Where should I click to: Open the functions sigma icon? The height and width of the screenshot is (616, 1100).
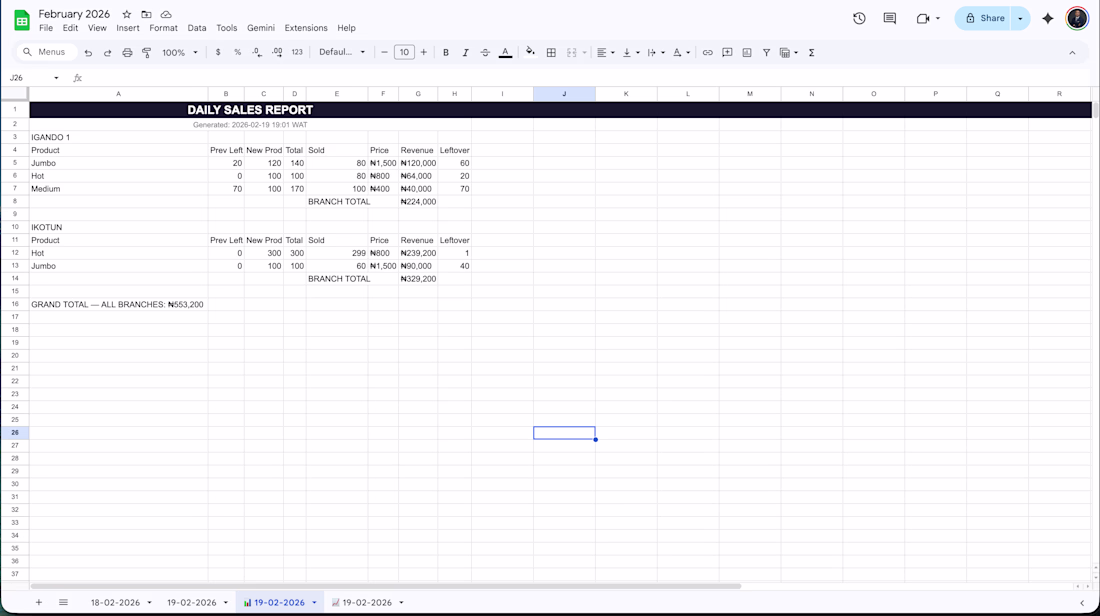812,53
